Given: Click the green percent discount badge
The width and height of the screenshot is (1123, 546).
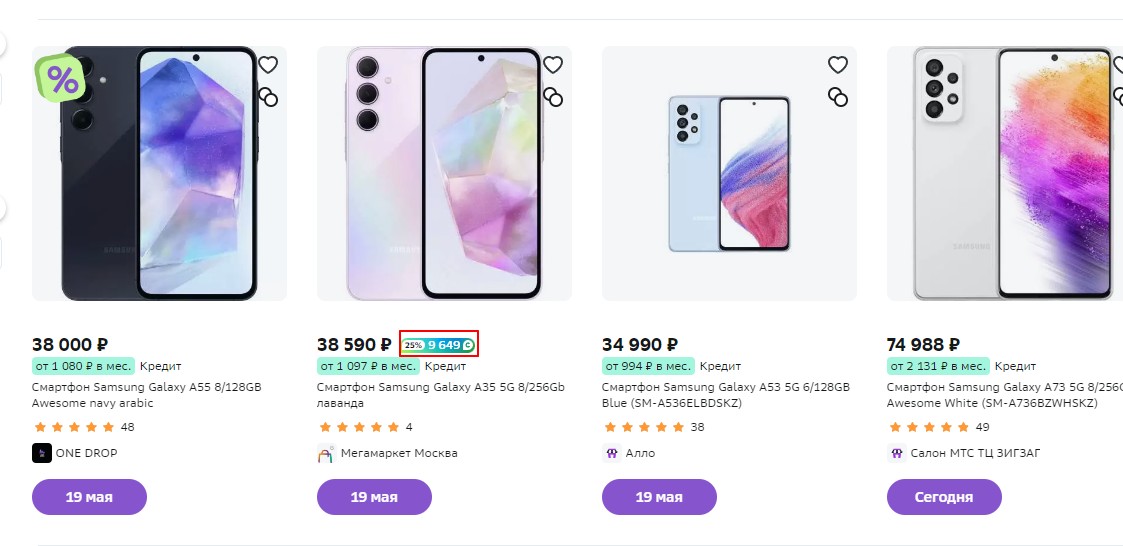Looking at the screenshot, I should tap(61, 78).
